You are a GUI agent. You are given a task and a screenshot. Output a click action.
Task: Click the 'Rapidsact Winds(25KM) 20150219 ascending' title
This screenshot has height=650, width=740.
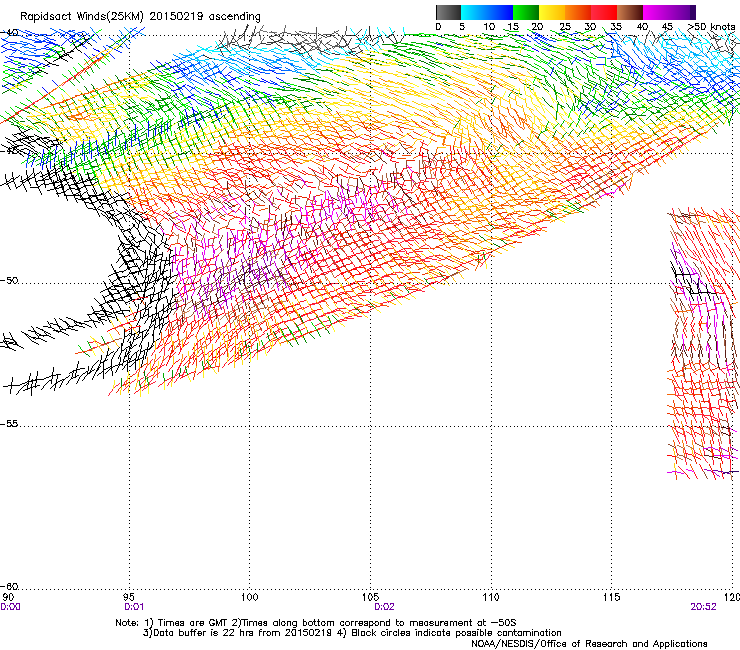click(140, 16)
